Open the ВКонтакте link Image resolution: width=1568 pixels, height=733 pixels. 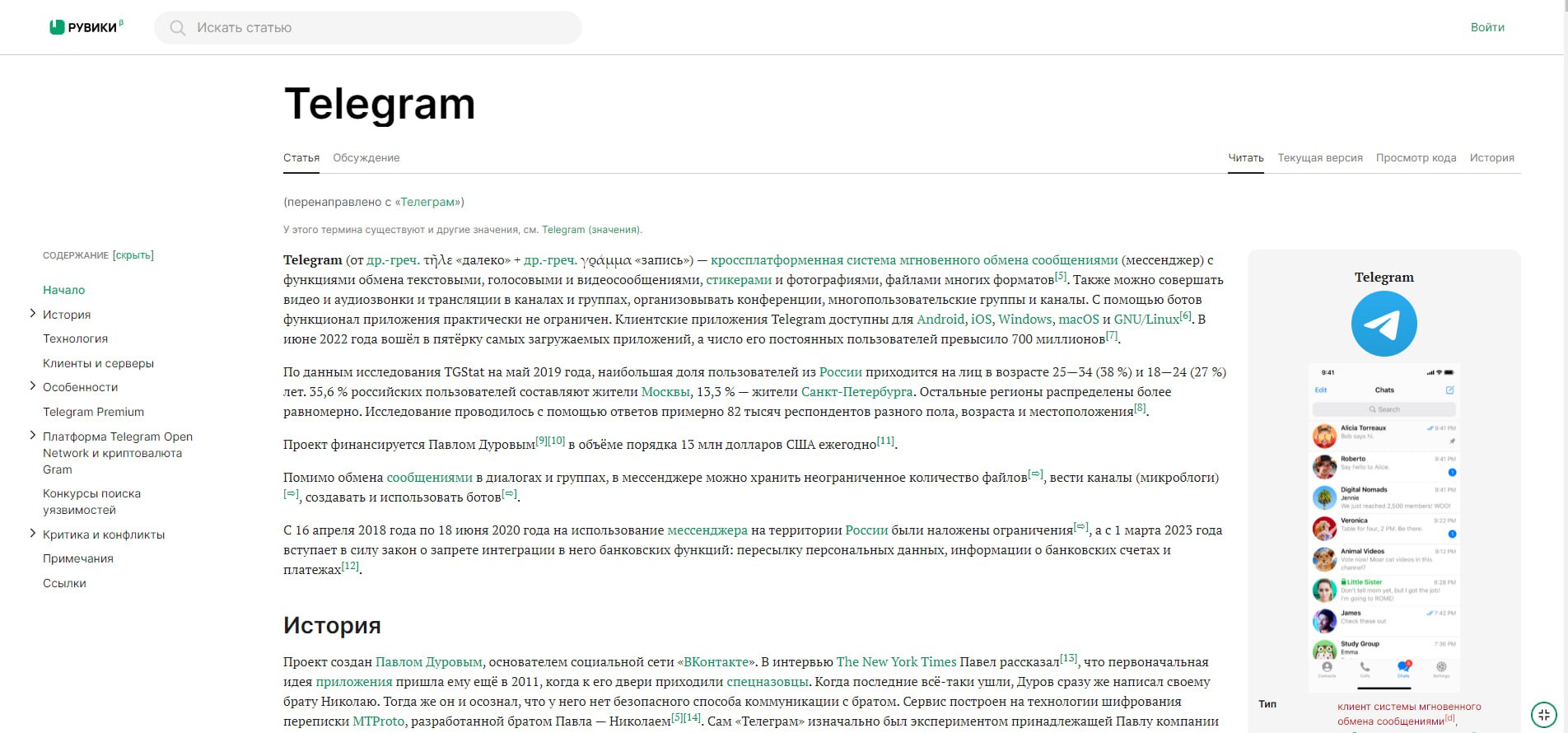pyautogui.click(x=716, y=662)
